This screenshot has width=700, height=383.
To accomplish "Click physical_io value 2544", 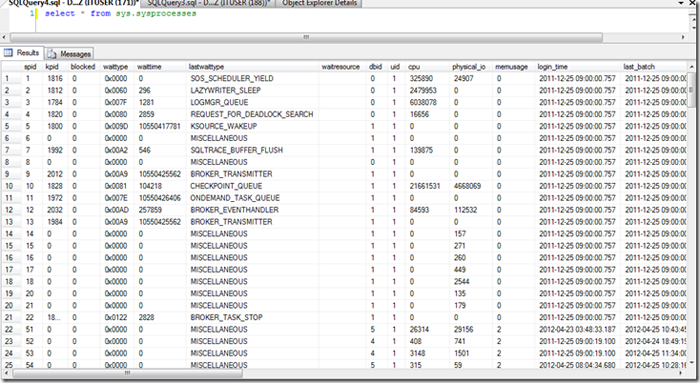I will pos(471,282).
